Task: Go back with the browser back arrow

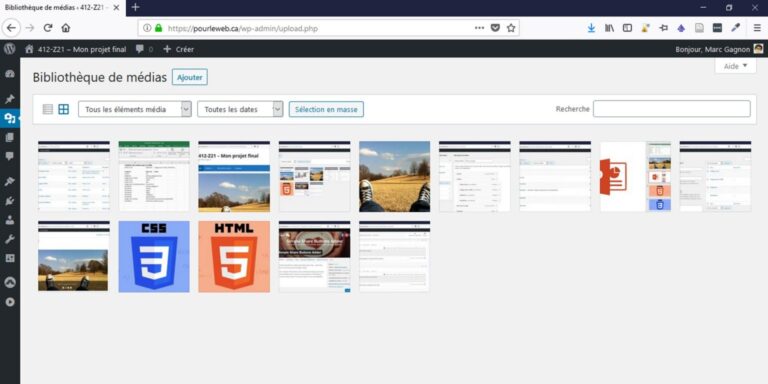Action: (x=11, y=28)
